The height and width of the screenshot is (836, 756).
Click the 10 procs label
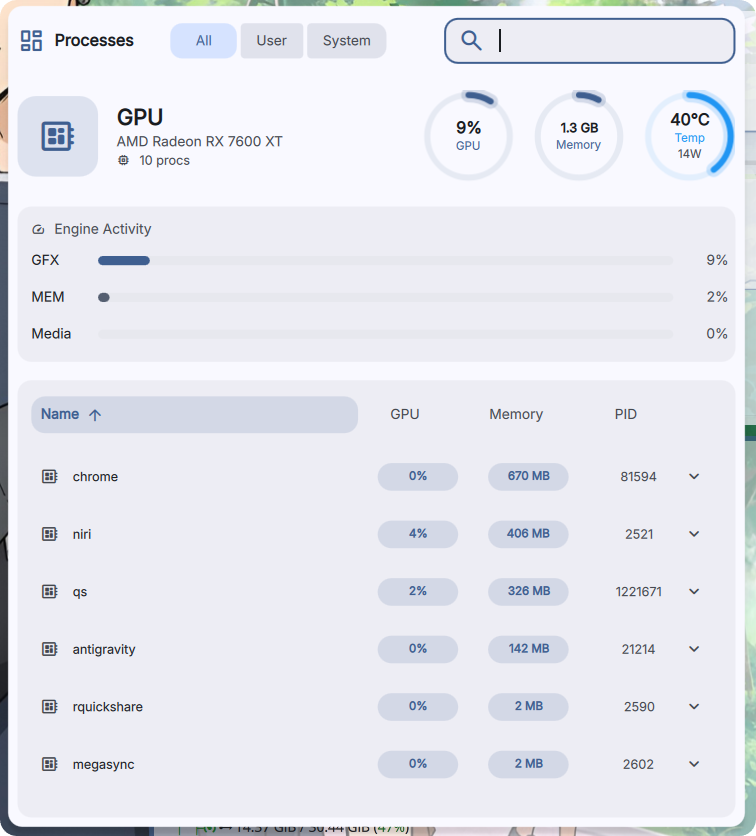click(x=164, y=160)
